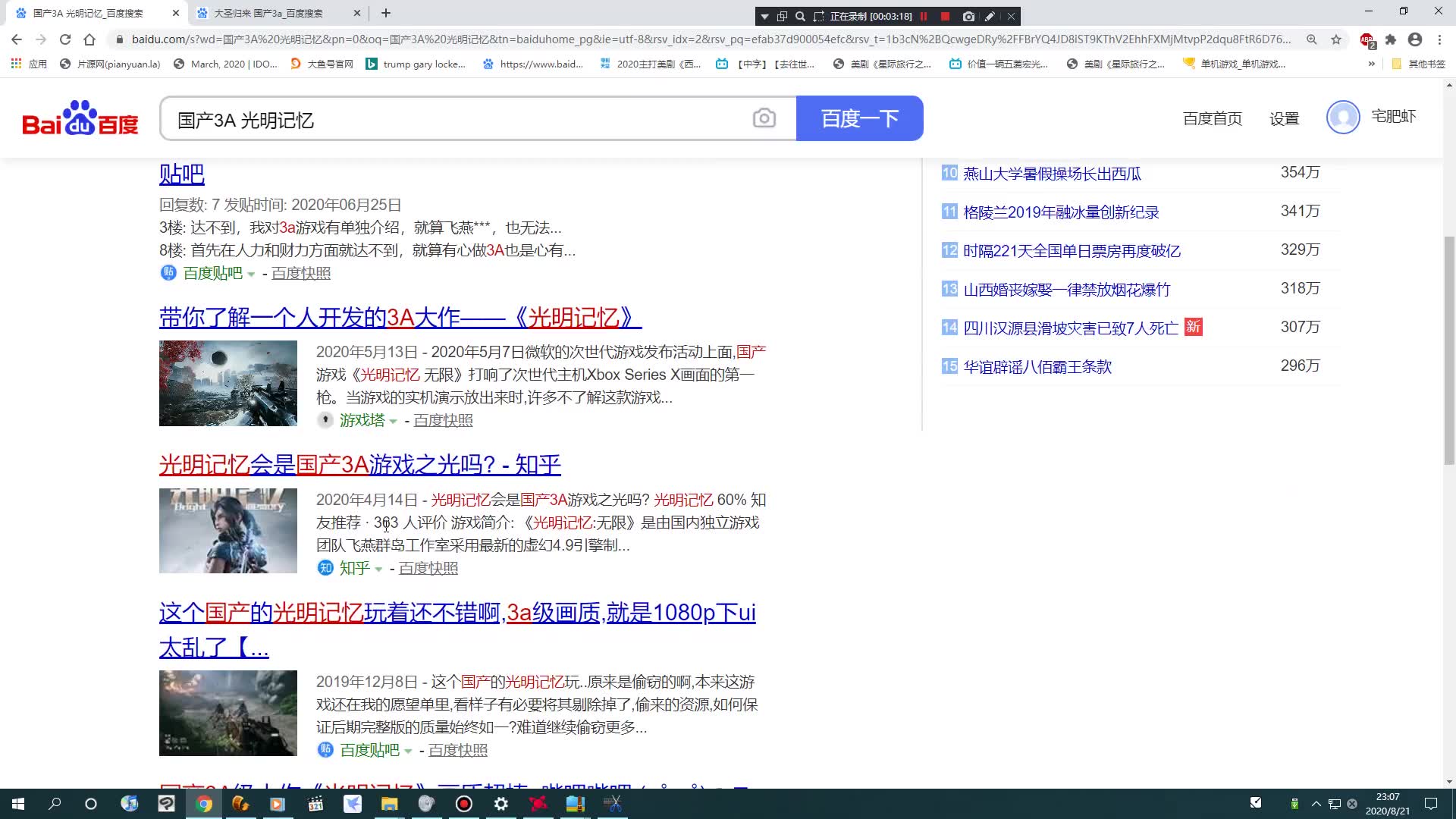Click thumbnail of 知乎 Bright Memory result
1456x819 pixels.
(x=228, y=531)
